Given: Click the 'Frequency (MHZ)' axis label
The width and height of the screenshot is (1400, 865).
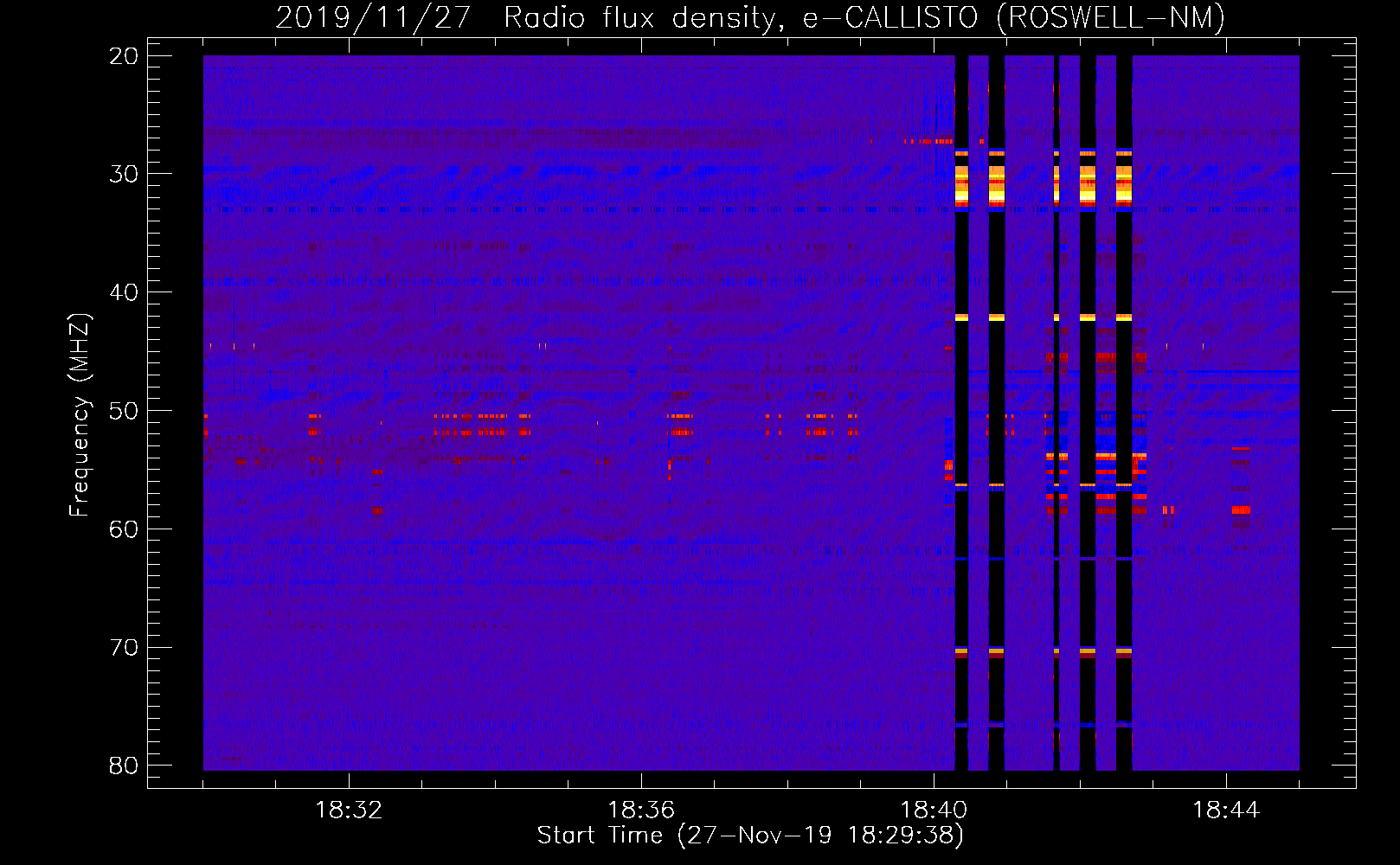Looking at the screenshot, I should [80, 415].
